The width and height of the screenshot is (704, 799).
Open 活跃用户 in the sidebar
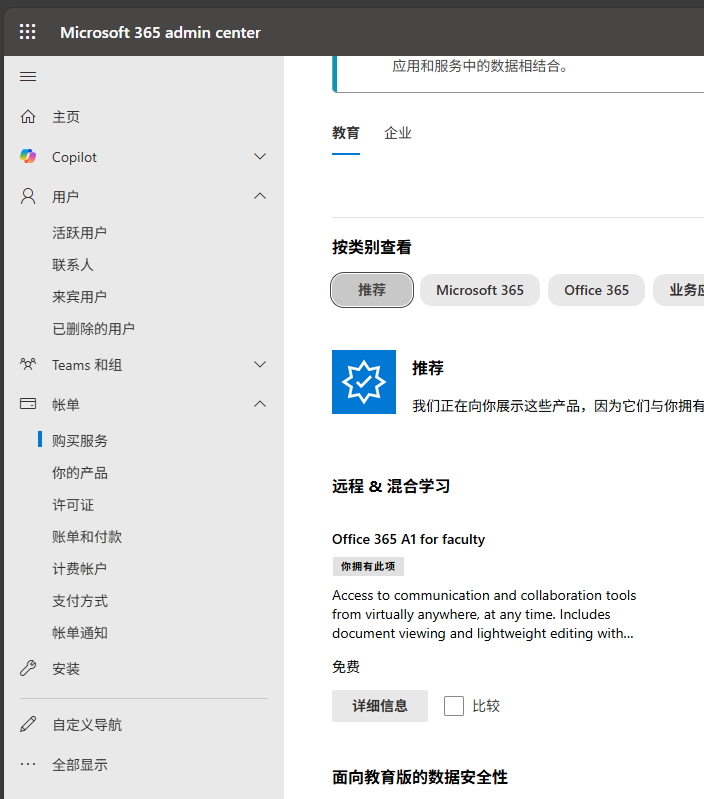pyautogui.click(x=79, y=233)
